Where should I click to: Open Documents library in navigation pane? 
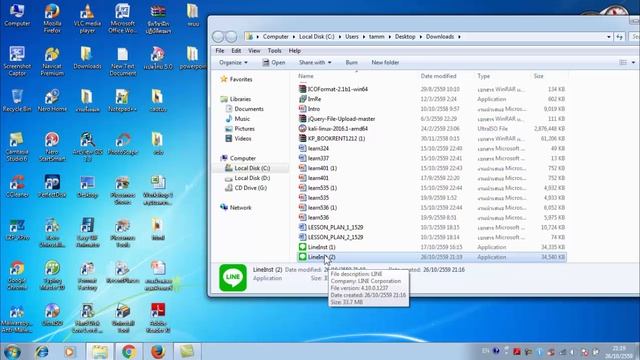[x=244, y=109]
